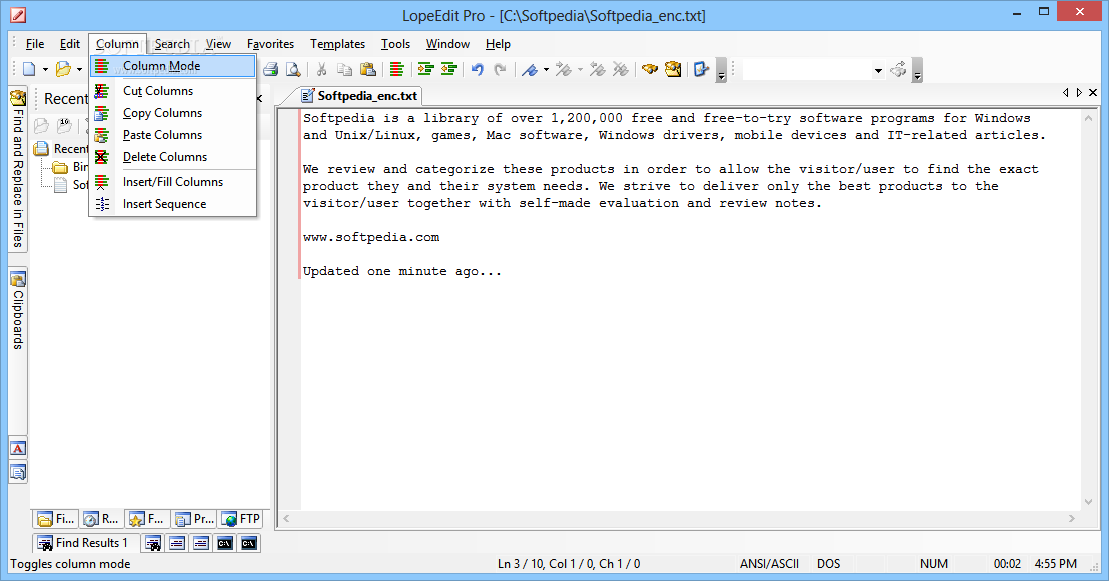Toggle Column Mode in the Column menu
This screenshot has height=581, width=1109.
point(173,66)
